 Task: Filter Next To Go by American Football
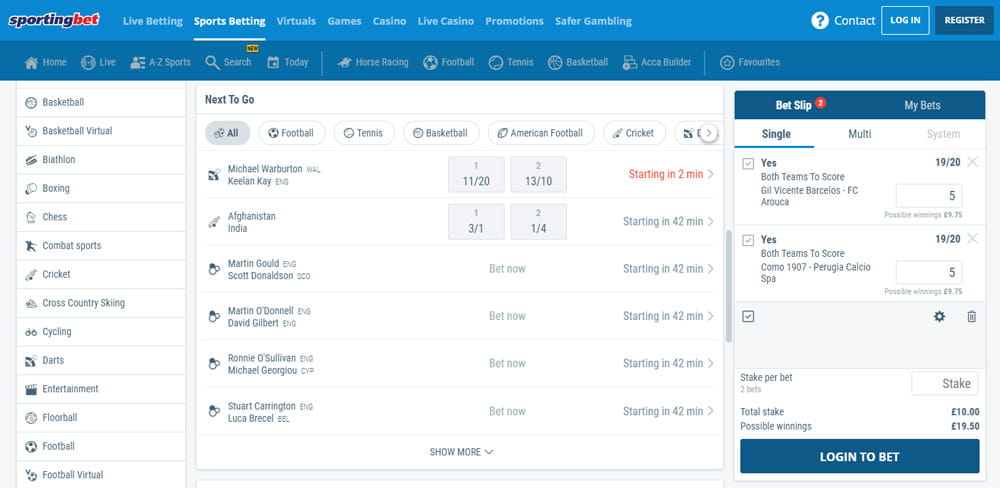point(541,133)
